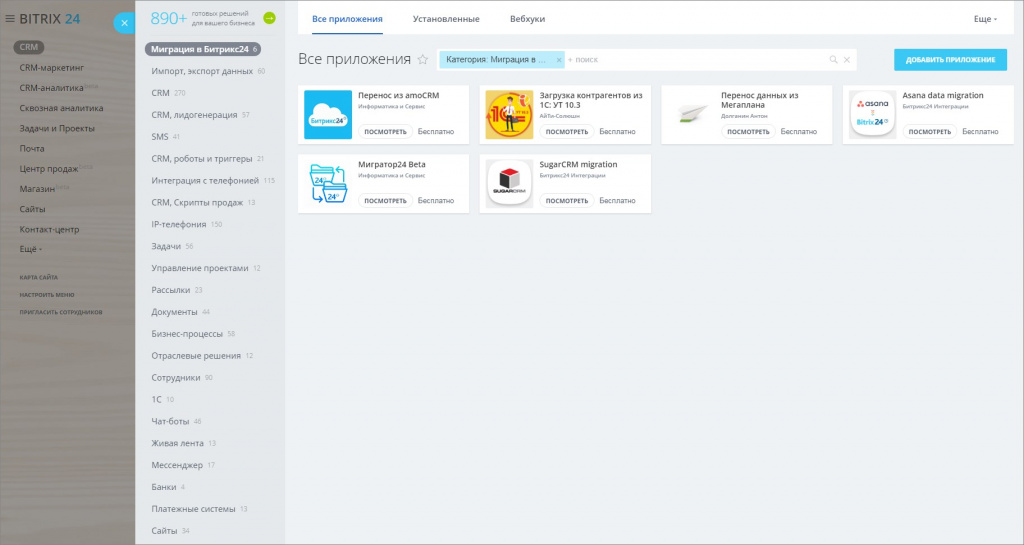1024x545 pixels.
Task: Open the hamburger menu next to BITRIX 24
Action: pos(10,19)
